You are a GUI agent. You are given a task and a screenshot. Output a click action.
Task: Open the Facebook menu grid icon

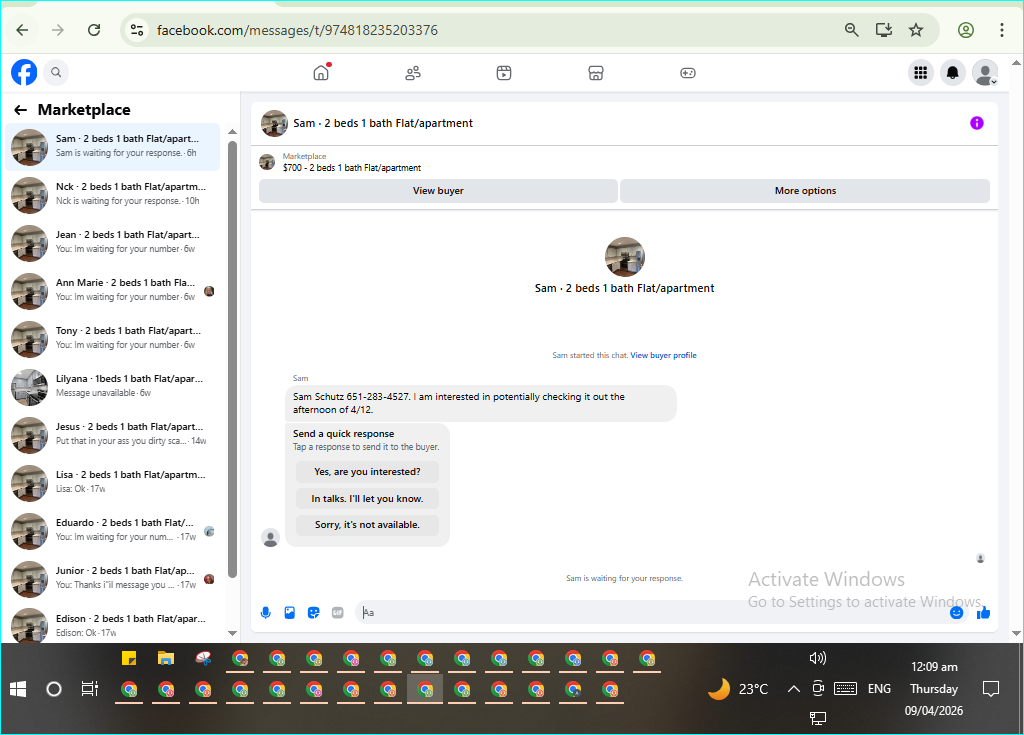point(921,73)
